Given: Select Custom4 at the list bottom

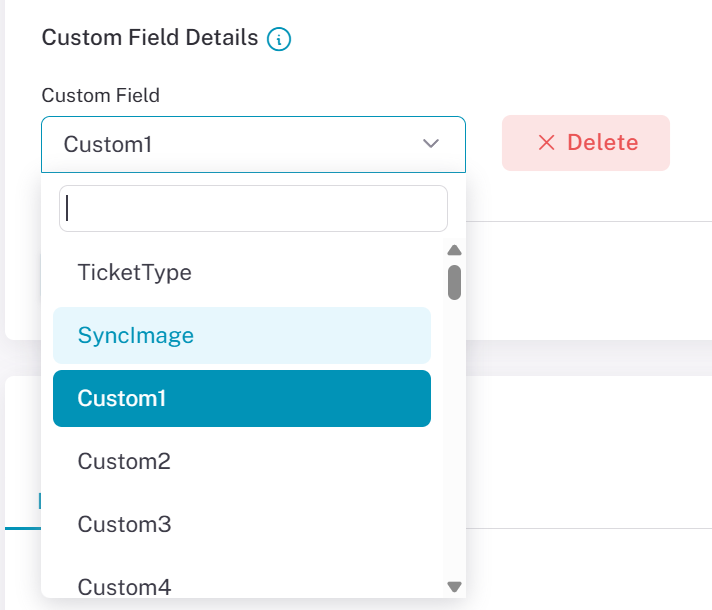Looking at the screenshot, I should click(242, 586).
